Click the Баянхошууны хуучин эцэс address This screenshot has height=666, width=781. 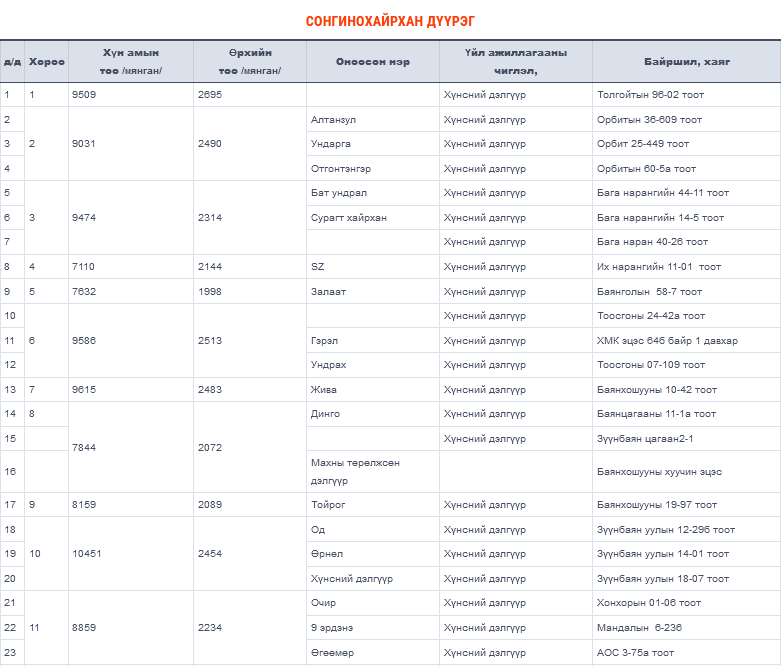659,472
